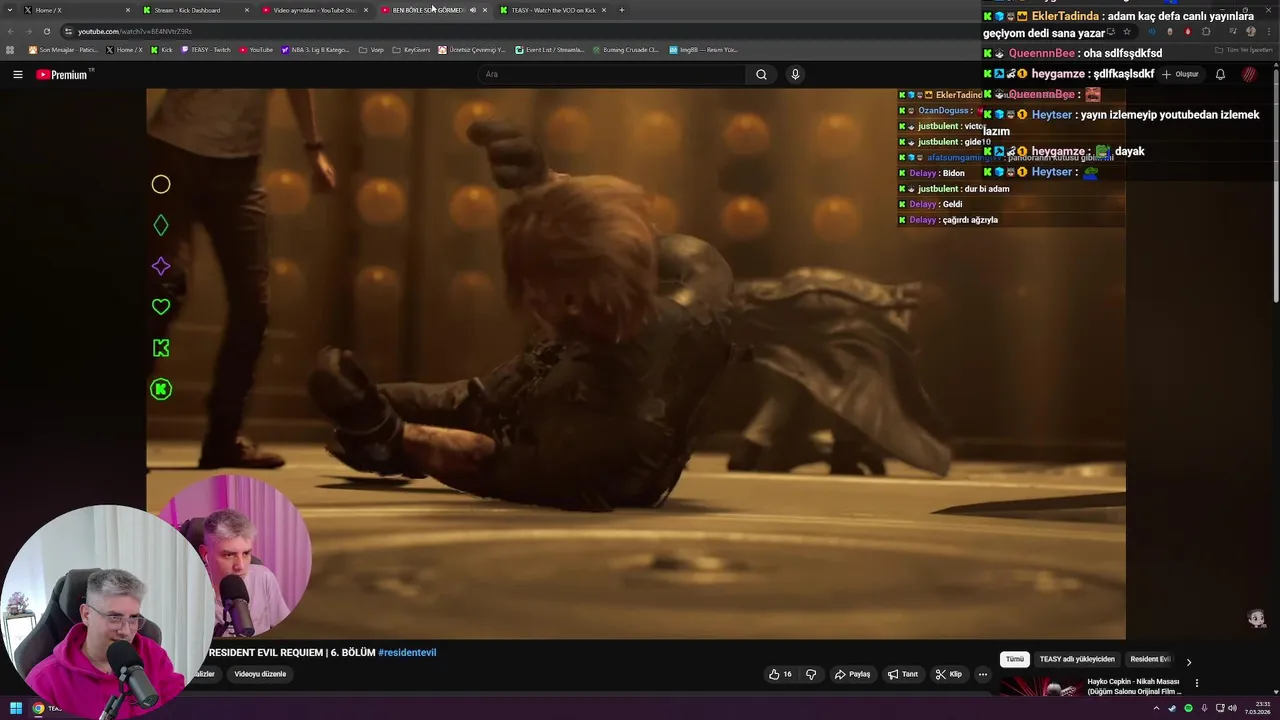Focus the YouTube Ara search field
The width and height of the screenshot is (1280, 720).
click(x=612, y=74)
